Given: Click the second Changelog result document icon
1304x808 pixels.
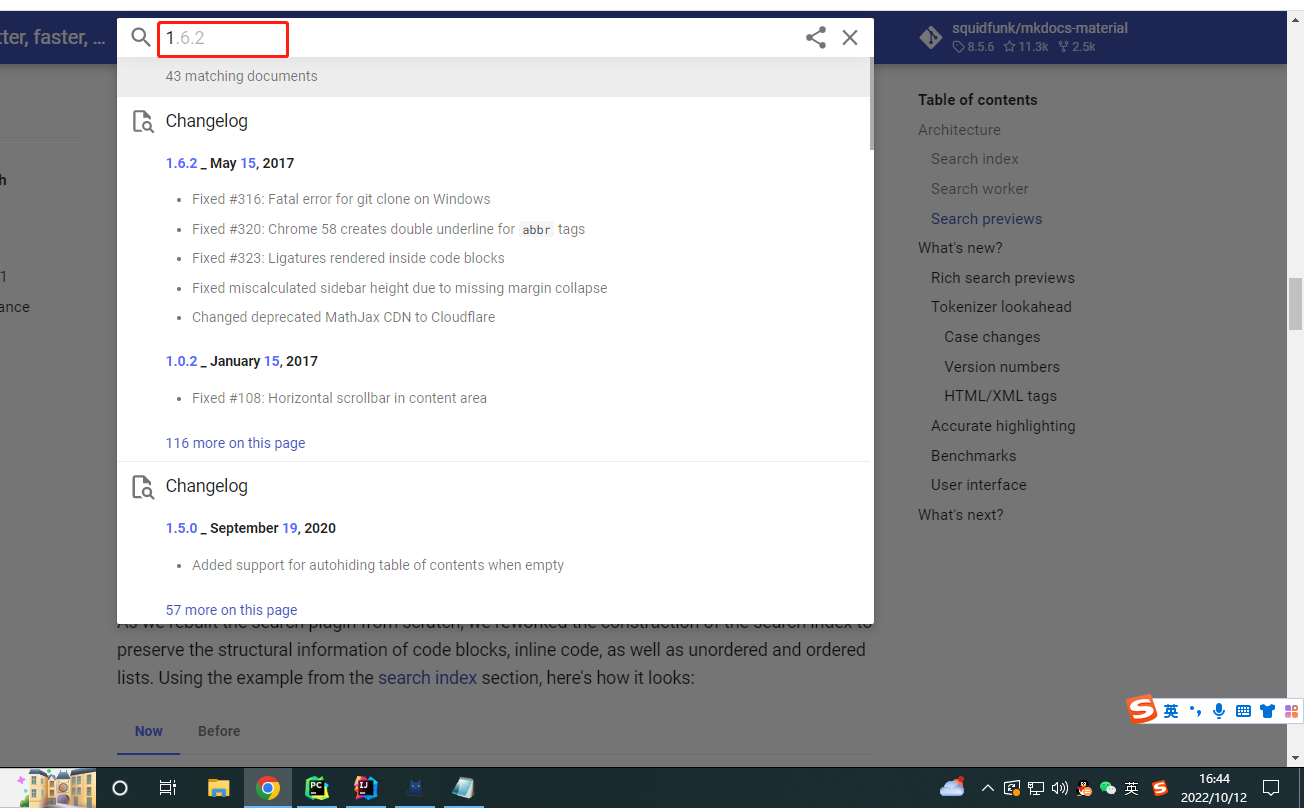Looking at the screenshot, I should coord(143,487).
